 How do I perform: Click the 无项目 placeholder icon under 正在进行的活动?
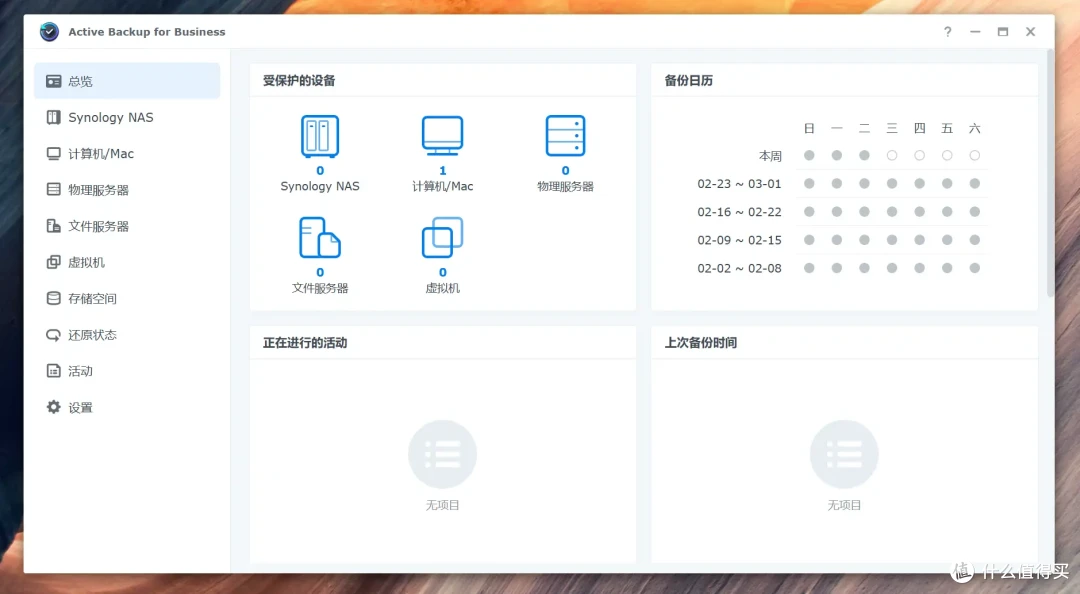[x=442, y=454]
